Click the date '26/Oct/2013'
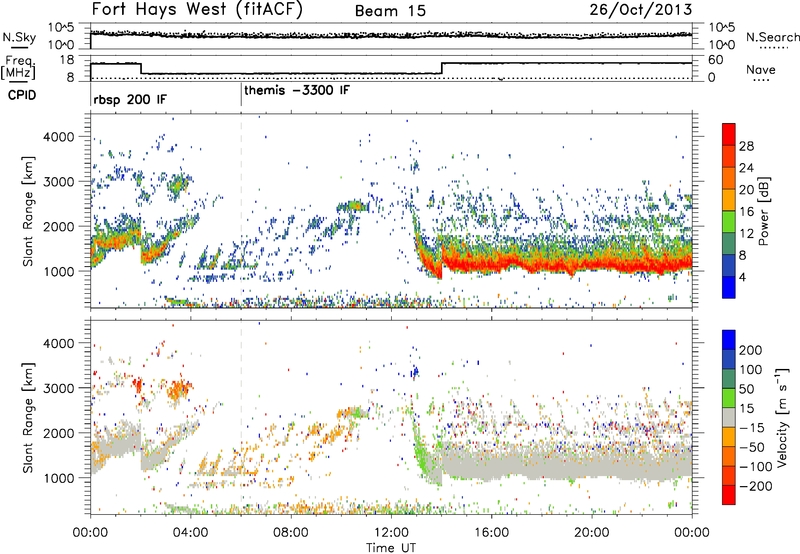The height and width of the screenshot is (554, 800). (641, 9)
